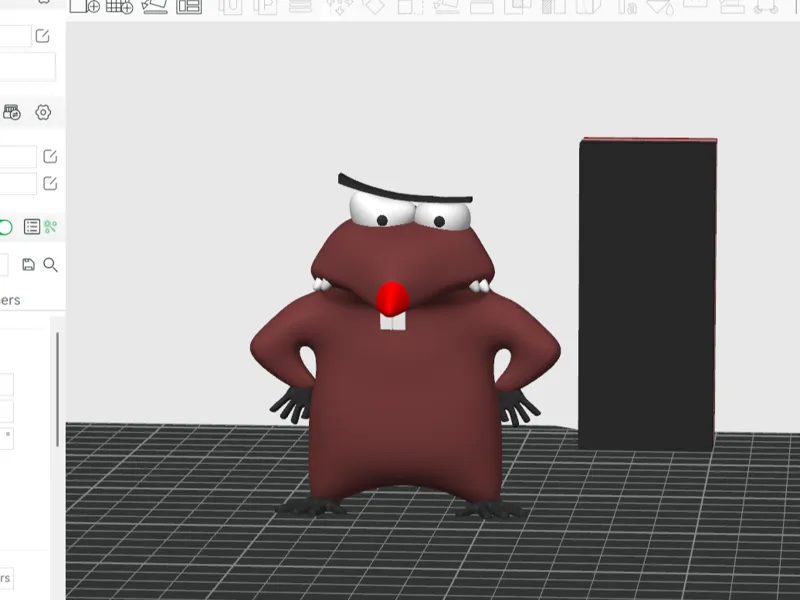This screenshot has height=600, width=800.
Task: Click the Arrange all objects icon
Action: 189,6
